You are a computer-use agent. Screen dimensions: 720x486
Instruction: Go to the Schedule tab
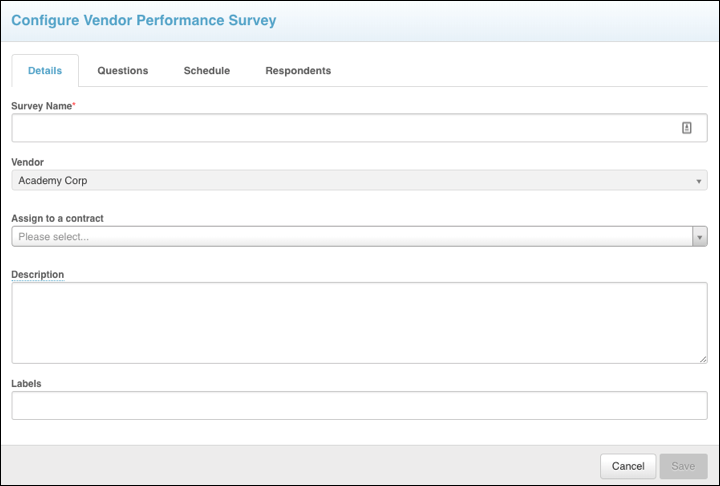coord(207,71)
